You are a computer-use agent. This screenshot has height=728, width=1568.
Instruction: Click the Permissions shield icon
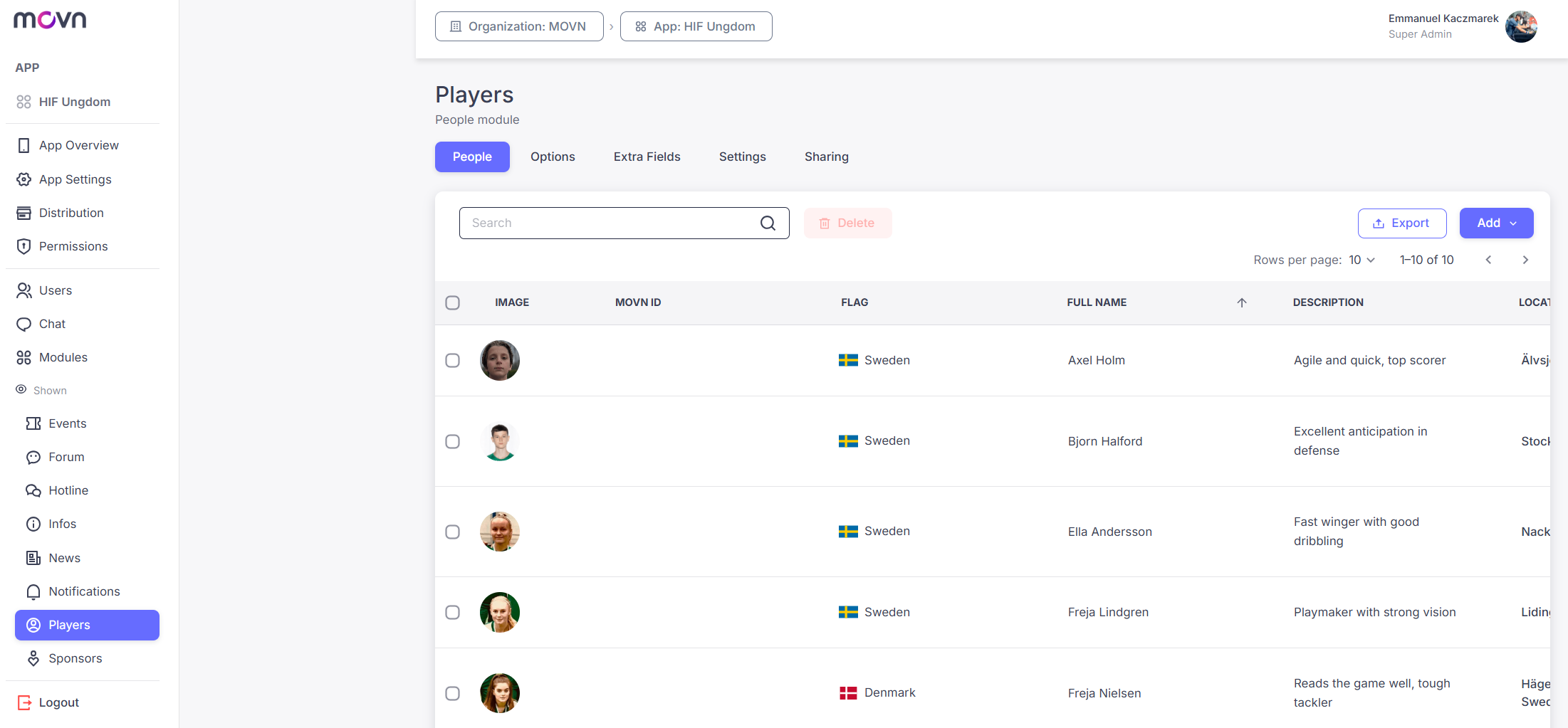click(x=24, y=246)
